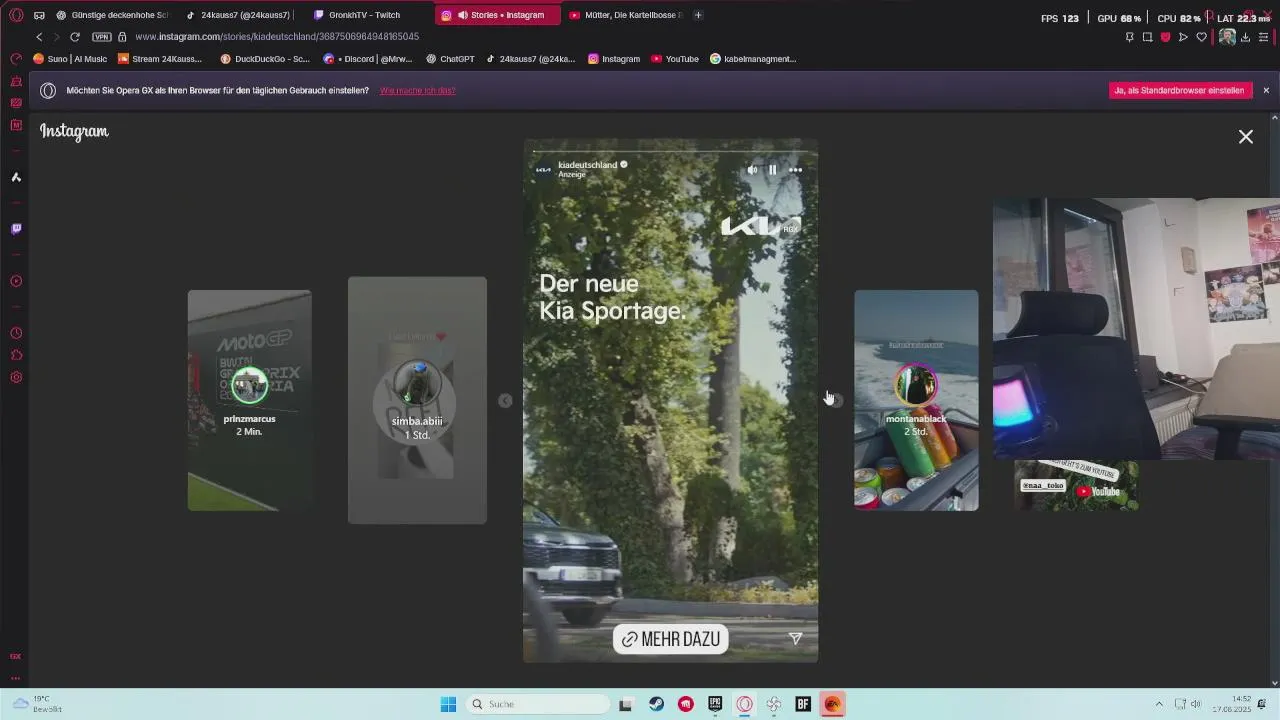
Task: Open simba.abiii story thumbnail
Action: pos(417,400)
